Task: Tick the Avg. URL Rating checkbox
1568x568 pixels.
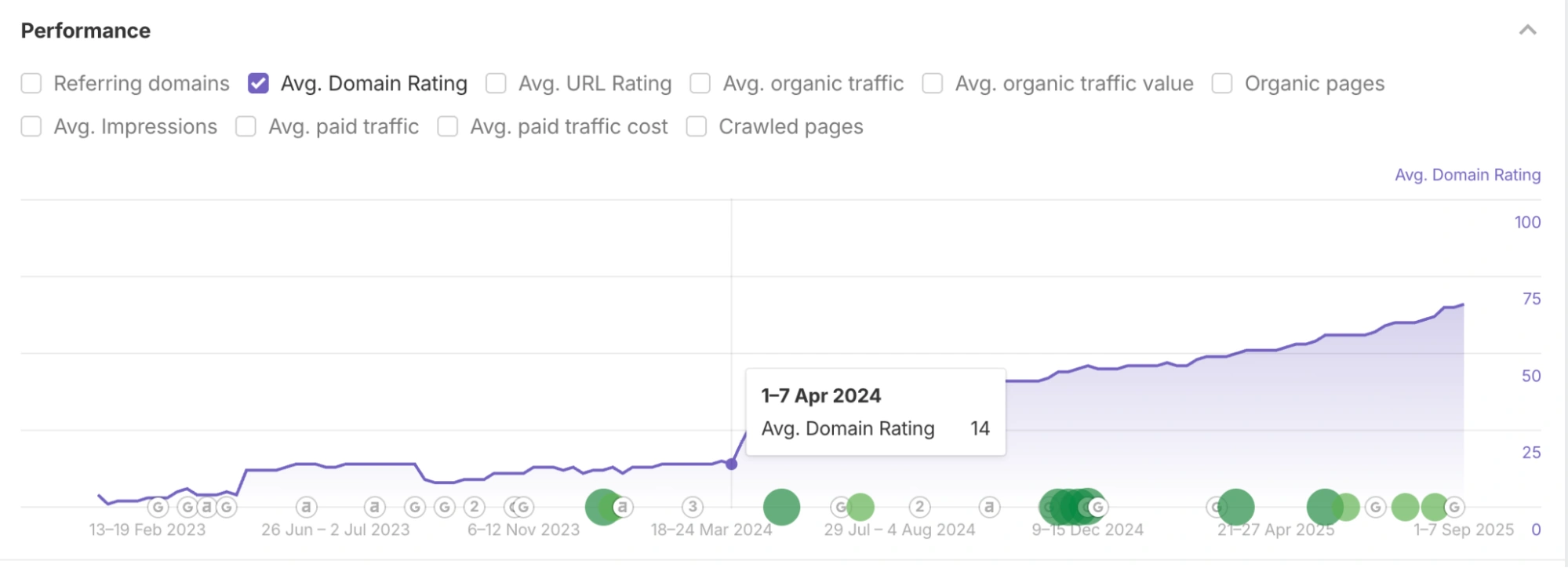Action: (496, 83)
